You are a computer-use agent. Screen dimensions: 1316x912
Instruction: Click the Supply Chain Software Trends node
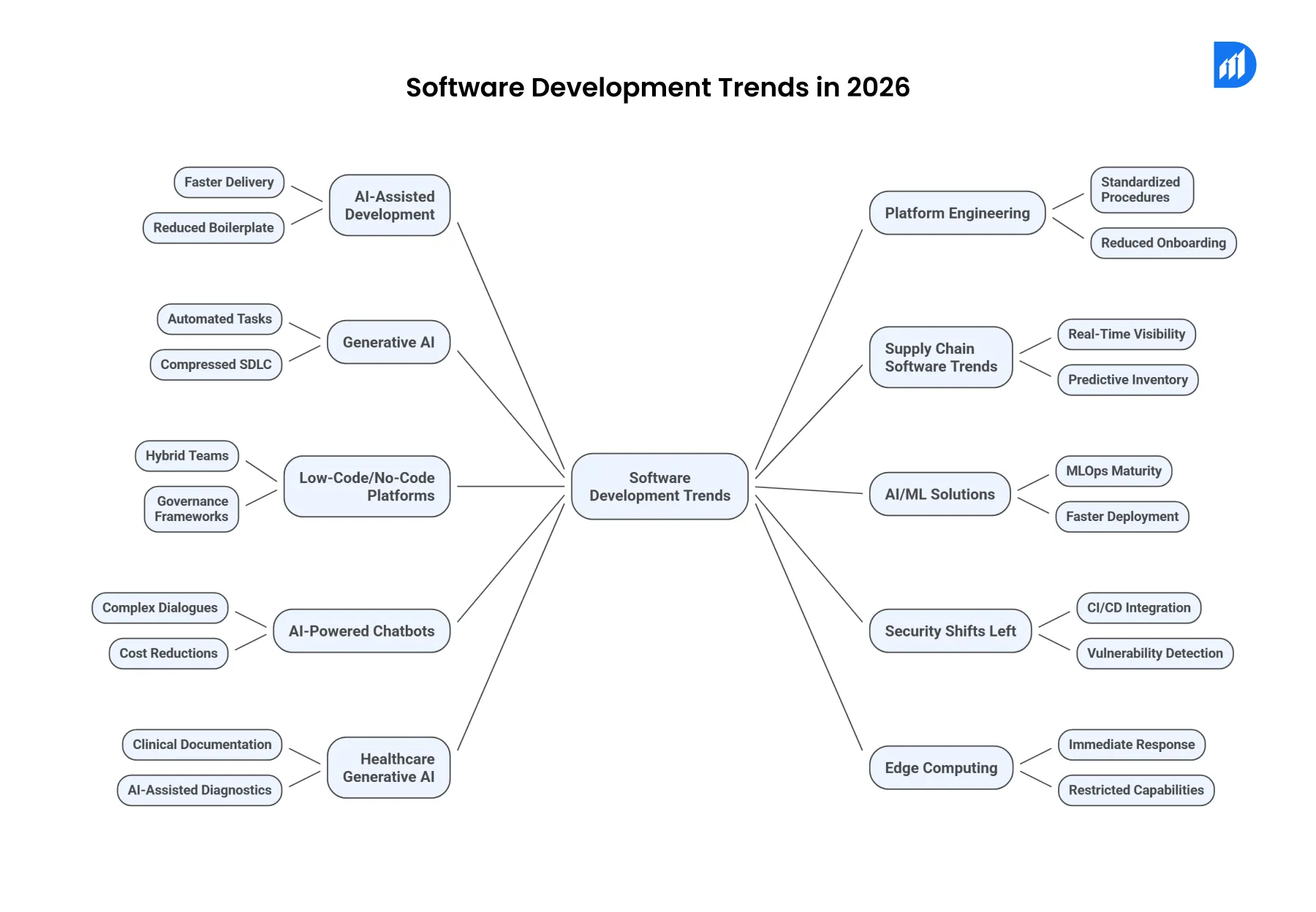pos(940,357)
